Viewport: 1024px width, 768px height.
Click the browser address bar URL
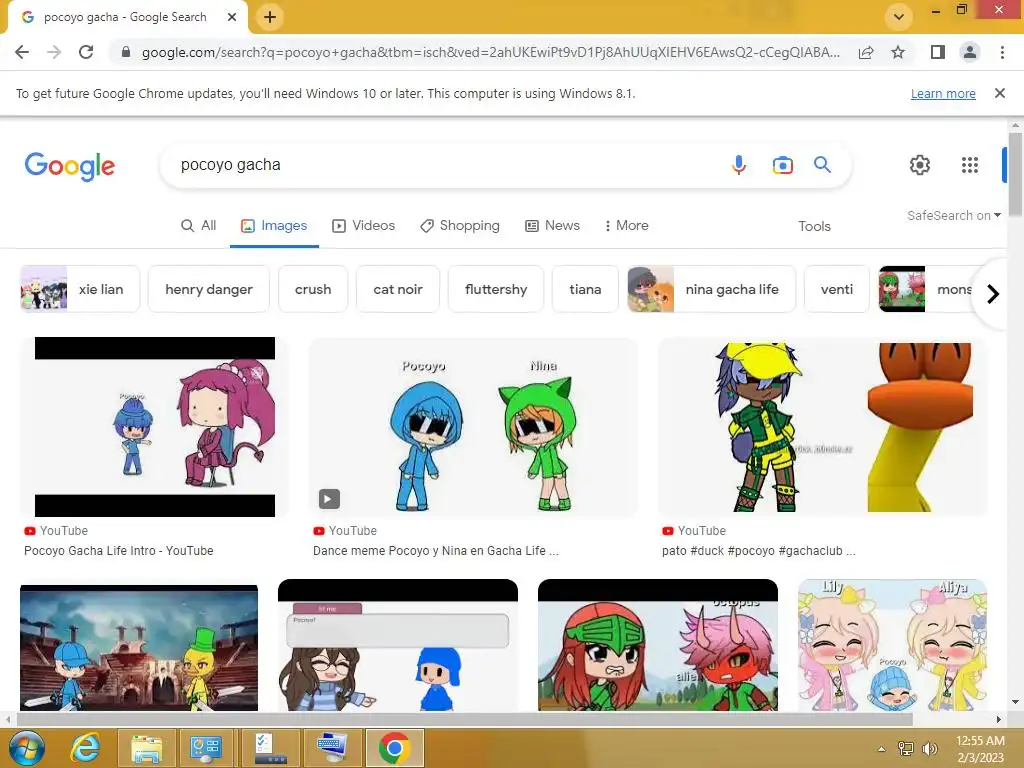pyautogui.click(x=490, y=52)
